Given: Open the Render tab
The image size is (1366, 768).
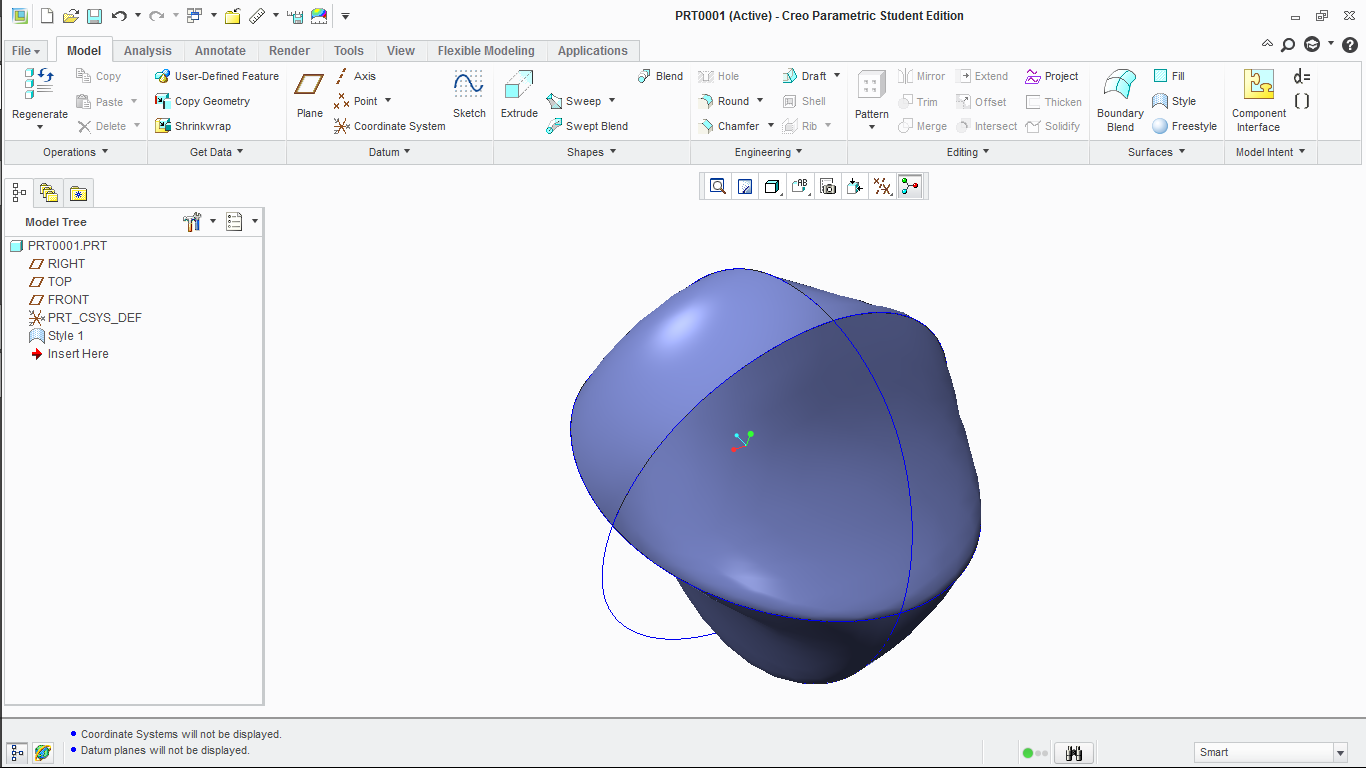Looking at the screenshot, I should [x=290, y=51].
